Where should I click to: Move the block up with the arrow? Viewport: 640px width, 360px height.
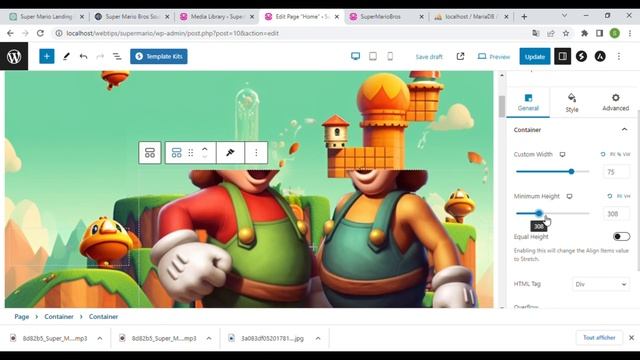pyautogui.click(x=205, y=149)
